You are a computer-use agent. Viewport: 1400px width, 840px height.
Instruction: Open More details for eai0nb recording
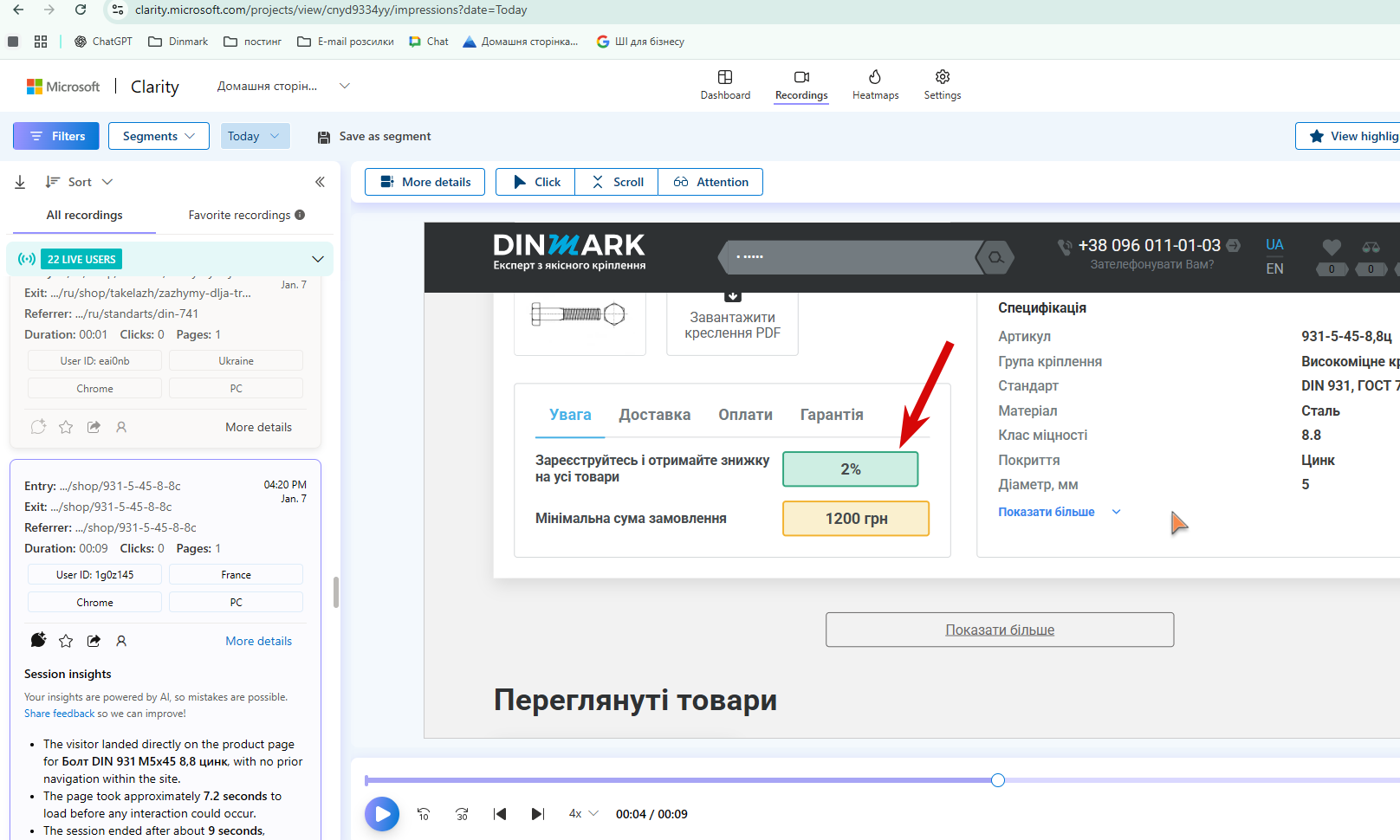point(258,427)
